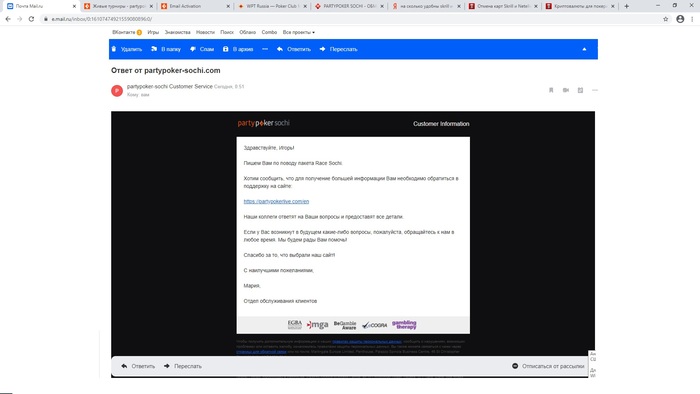Screen dimensions: 700x394
Task: Go forward in browser
Action: [x=19, y=19]
